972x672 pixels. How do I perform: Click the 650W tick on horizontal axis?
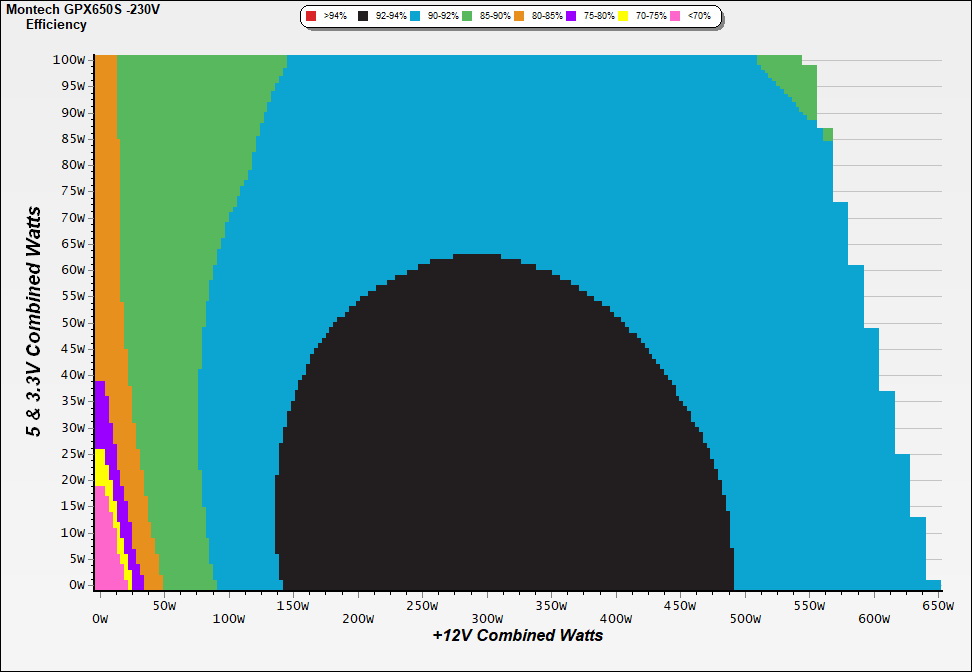click(938, 605)
